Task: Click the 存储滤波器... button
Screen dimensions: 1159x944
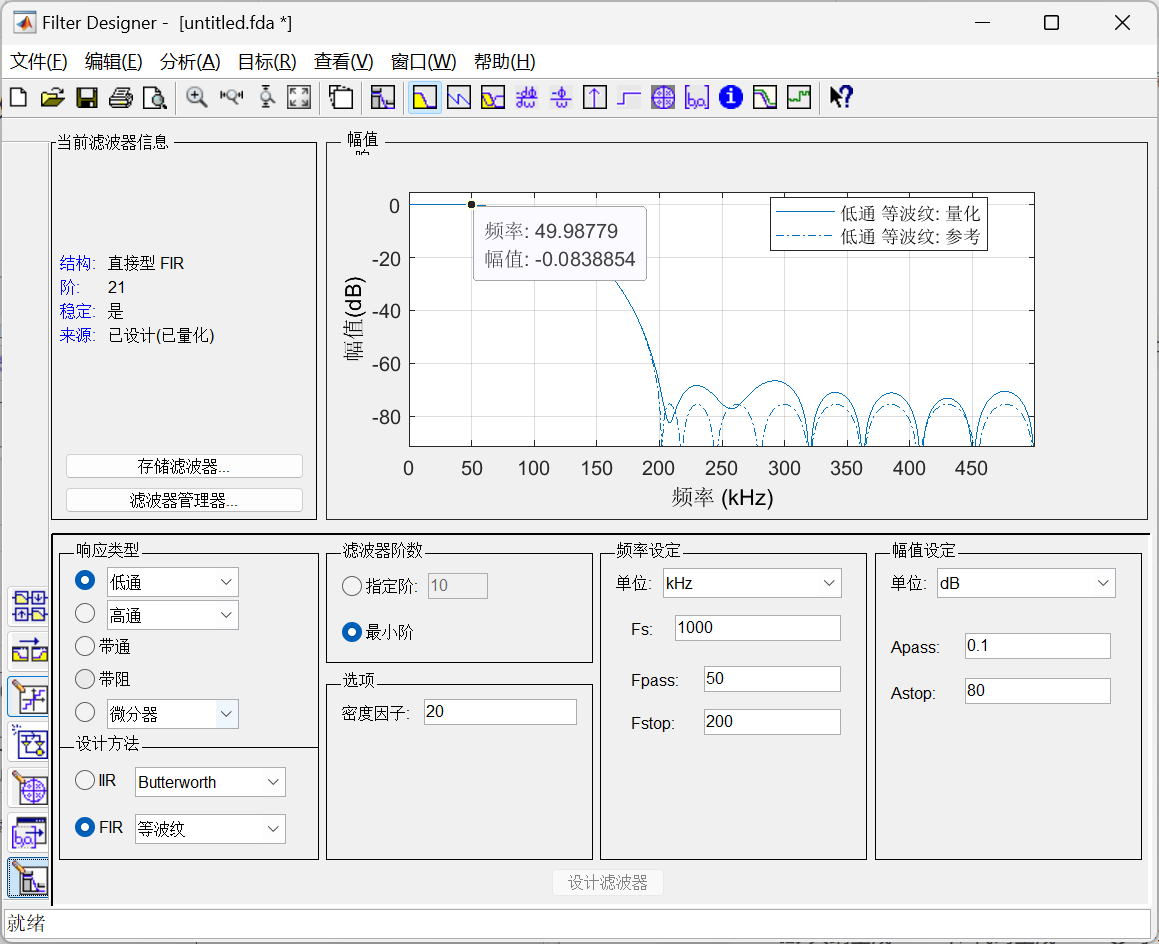Action: coord(184,466)
